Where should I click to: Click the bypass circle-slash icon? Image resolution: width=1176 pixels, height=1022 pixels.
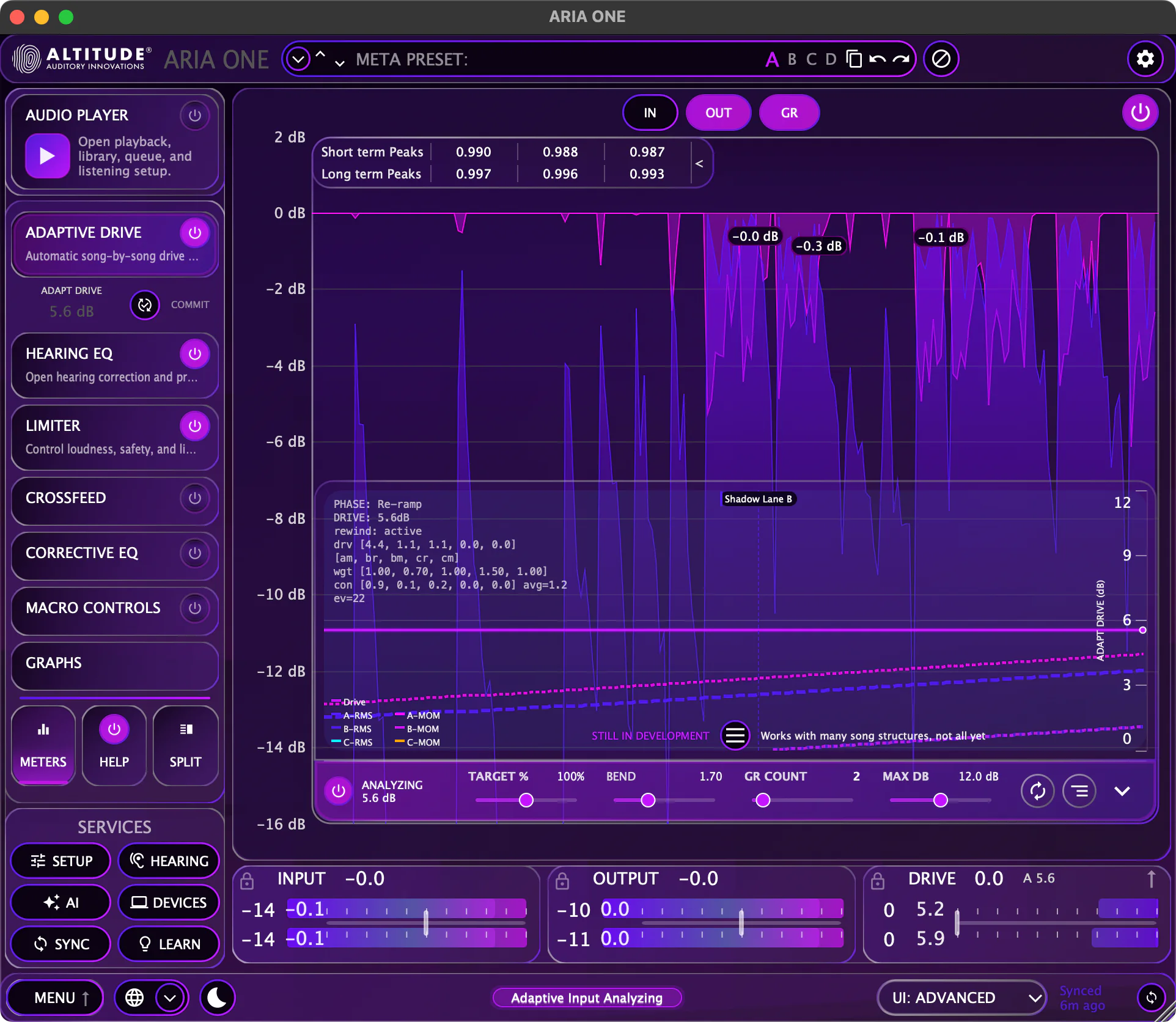941,59
